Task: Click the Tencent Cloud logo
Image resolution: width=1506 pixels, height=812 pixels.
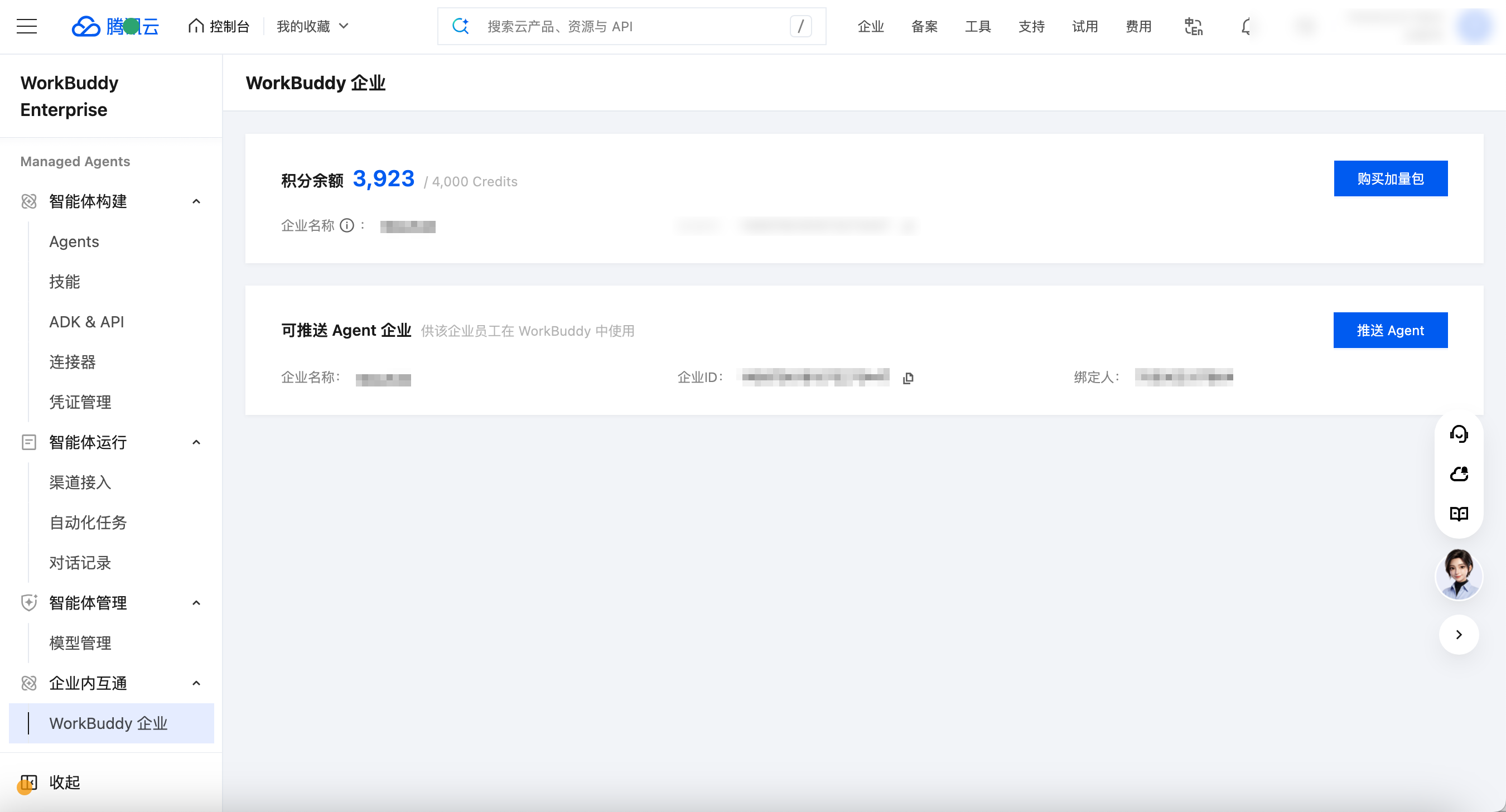Action: point(115,26)
